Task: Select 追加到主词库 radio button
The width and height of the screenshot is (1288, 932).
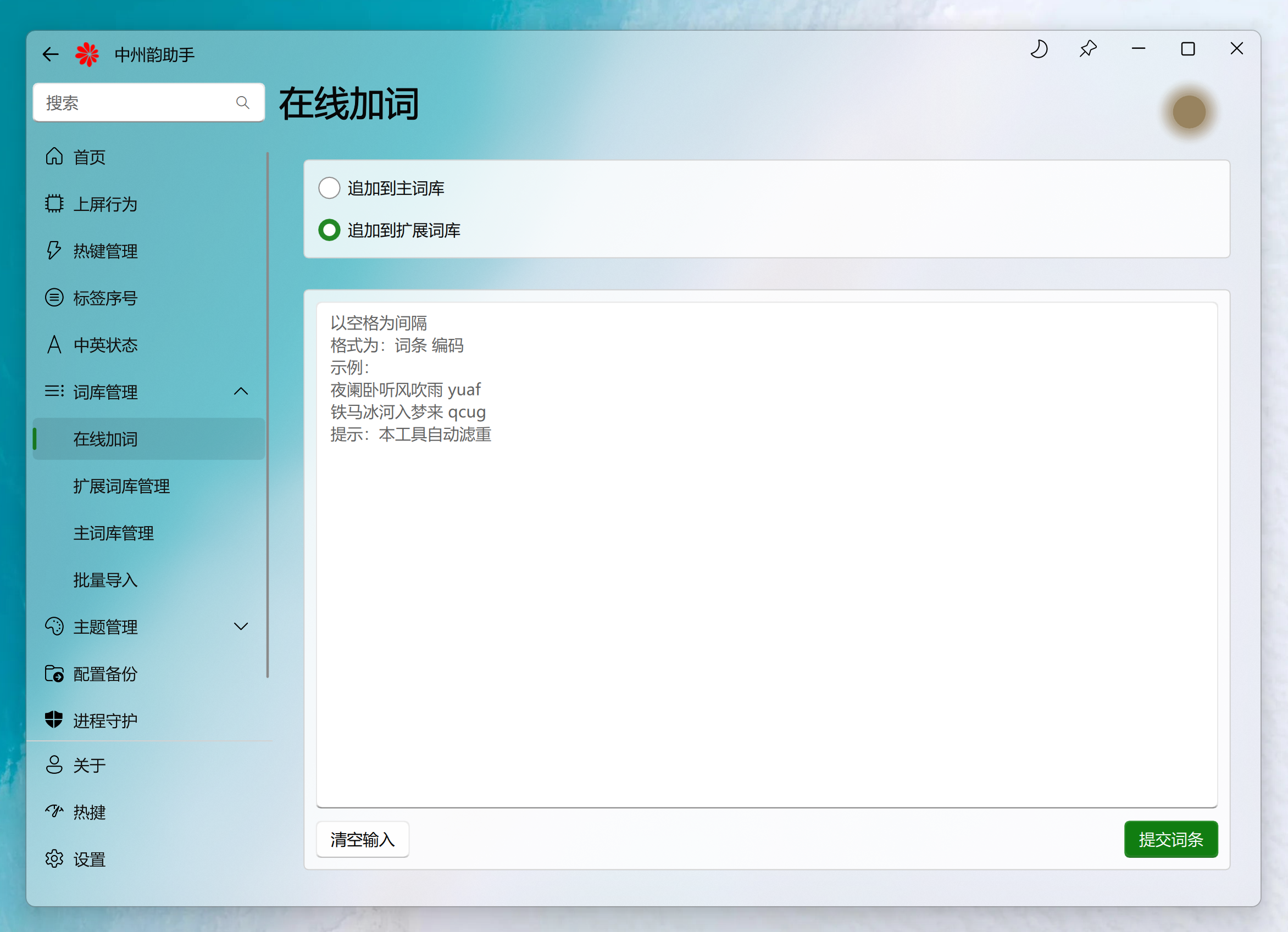Action: click(329, 188)
